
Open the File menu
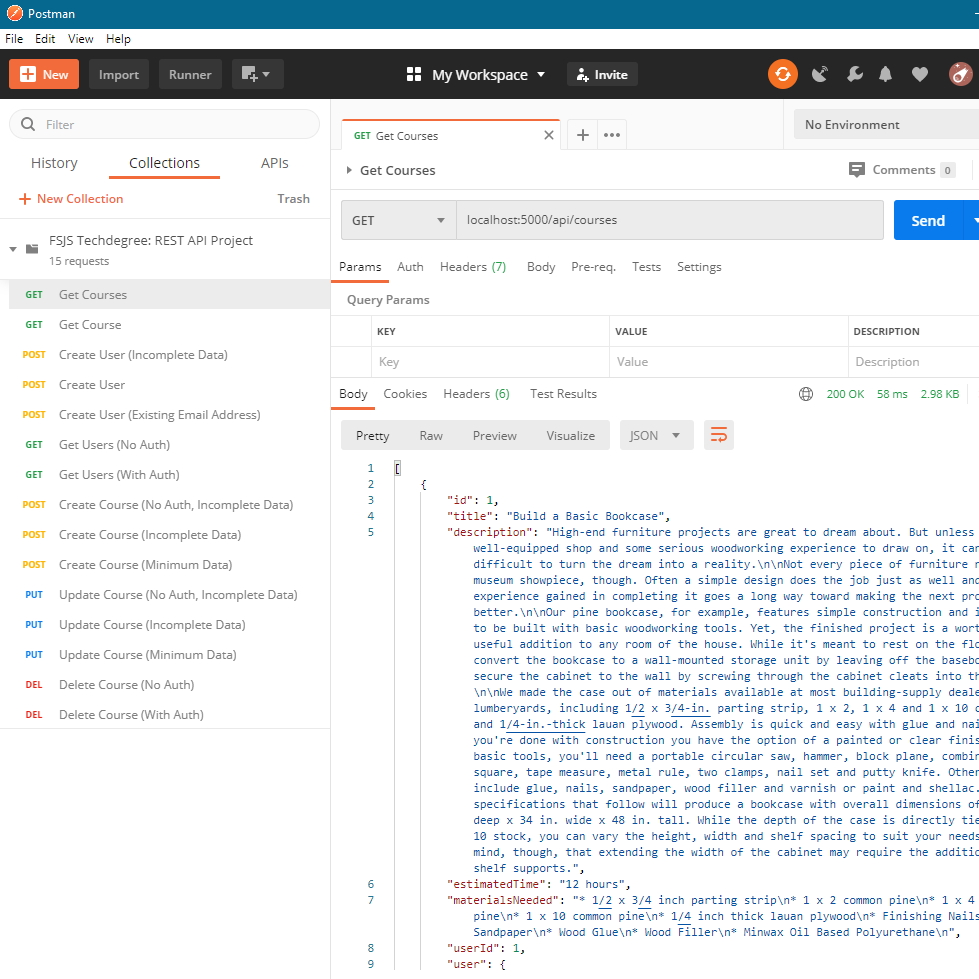pyautogui.click(x=14, y=39)
